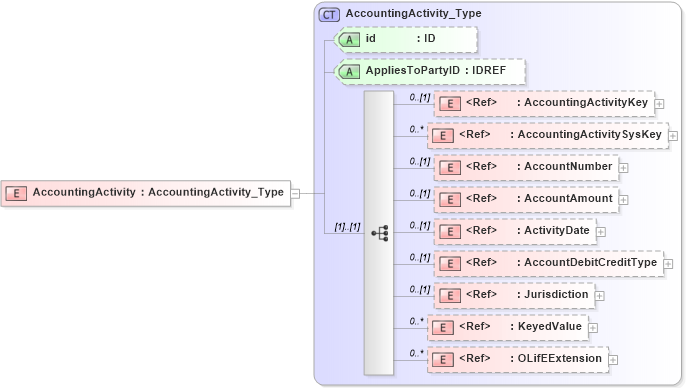Click the E icon of ActivityDate
Screen dimensions: 686x388
pyautogui.click(x=450, y=232)
